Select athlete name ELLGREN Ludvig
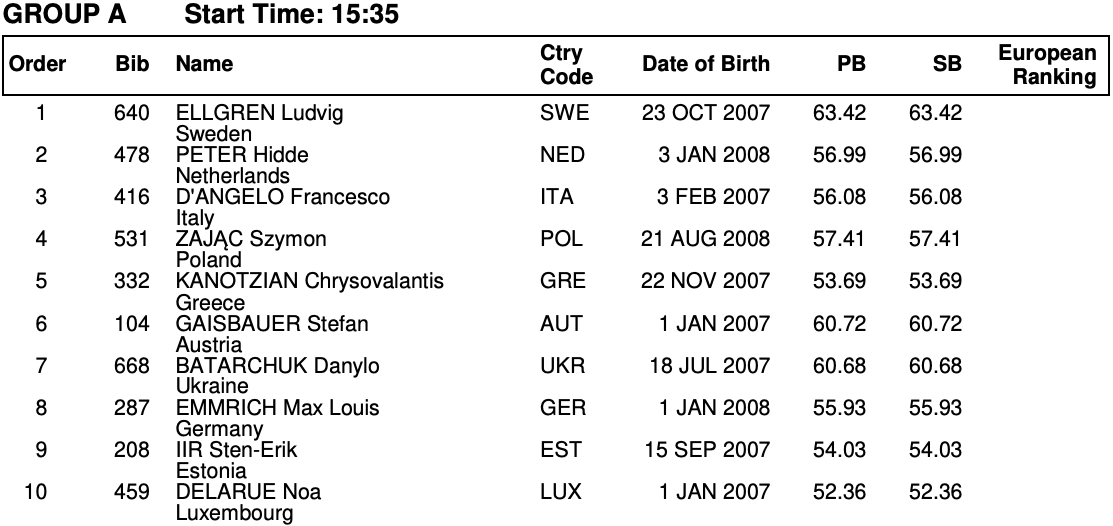Image resolution: width=1113 pixels, height=526 pixels. [259, 113]
